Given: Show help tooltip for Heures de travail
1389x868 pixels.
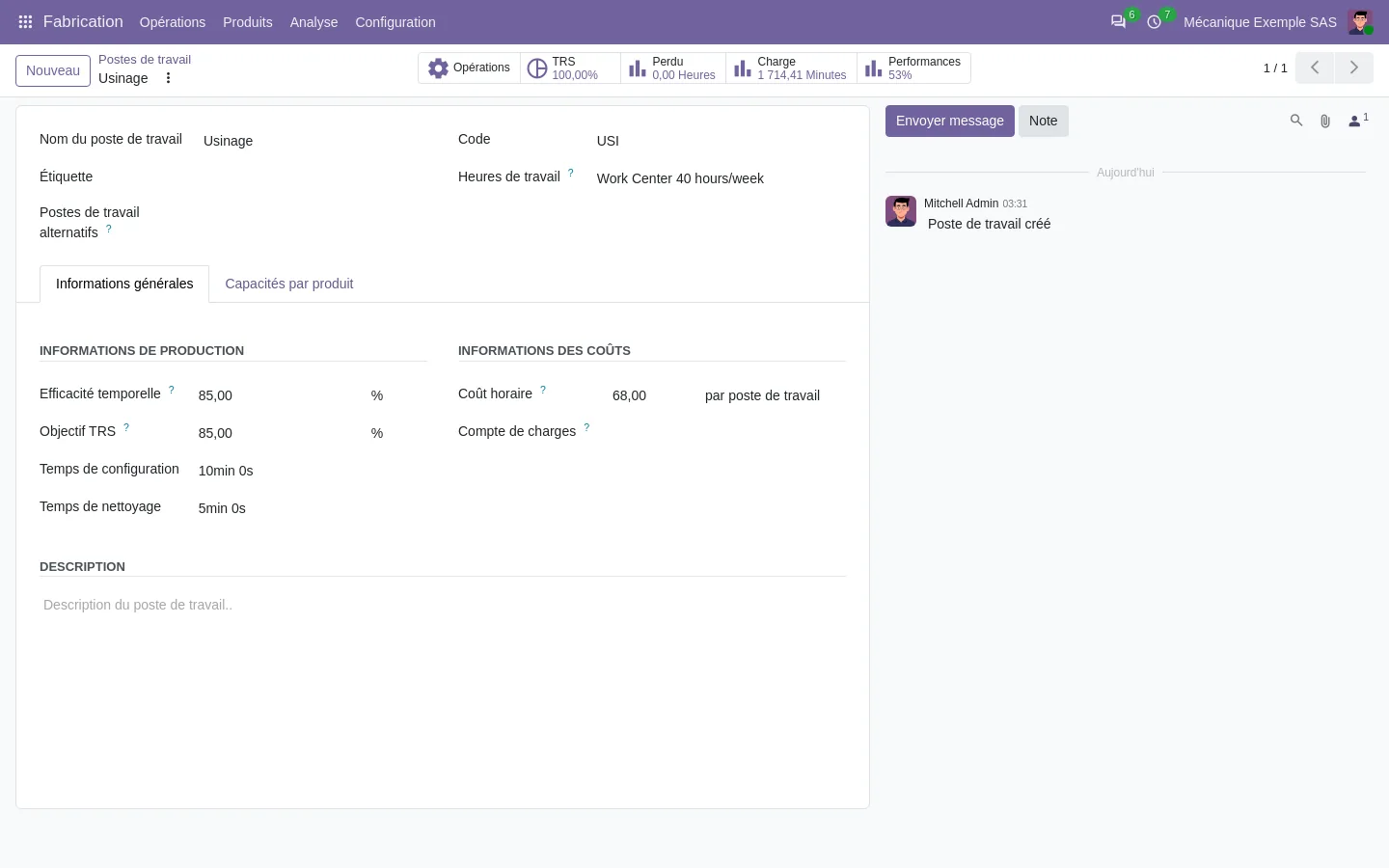Looking at the screenshot, I should 571,173.
